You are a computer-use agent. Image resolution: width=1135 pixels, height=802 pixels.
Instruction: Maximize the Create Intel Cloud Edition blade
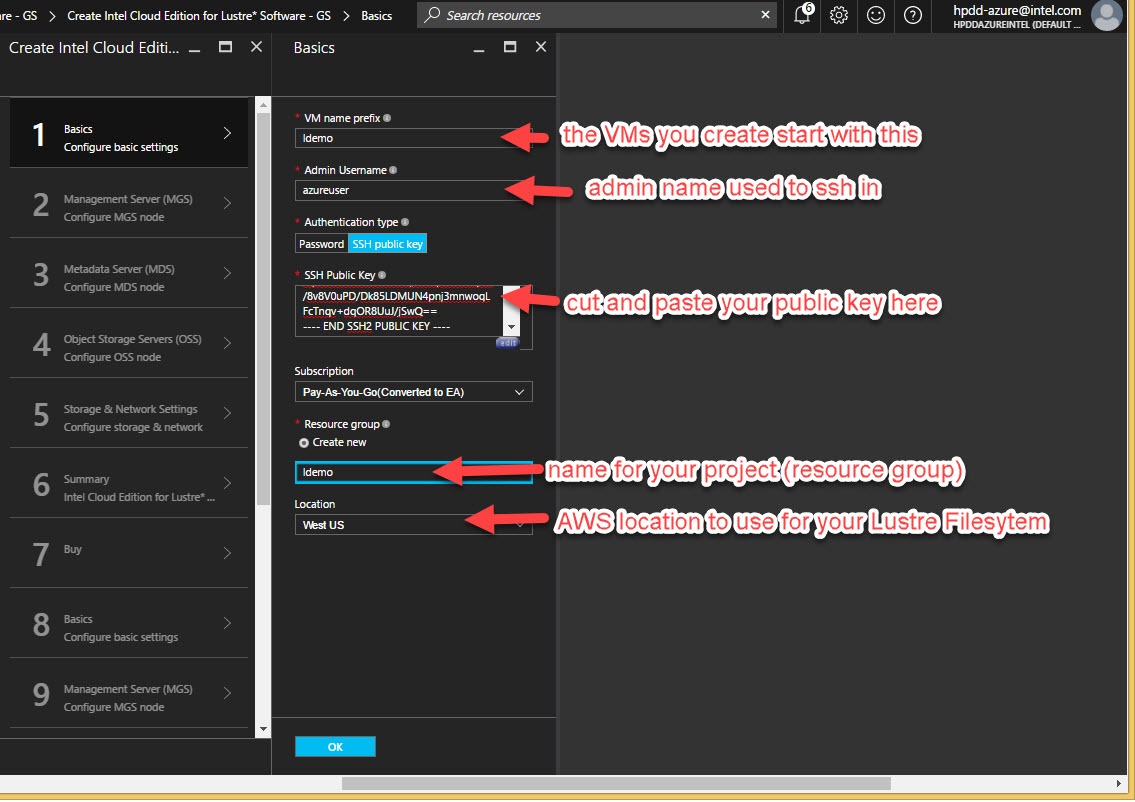coord(226,47)
